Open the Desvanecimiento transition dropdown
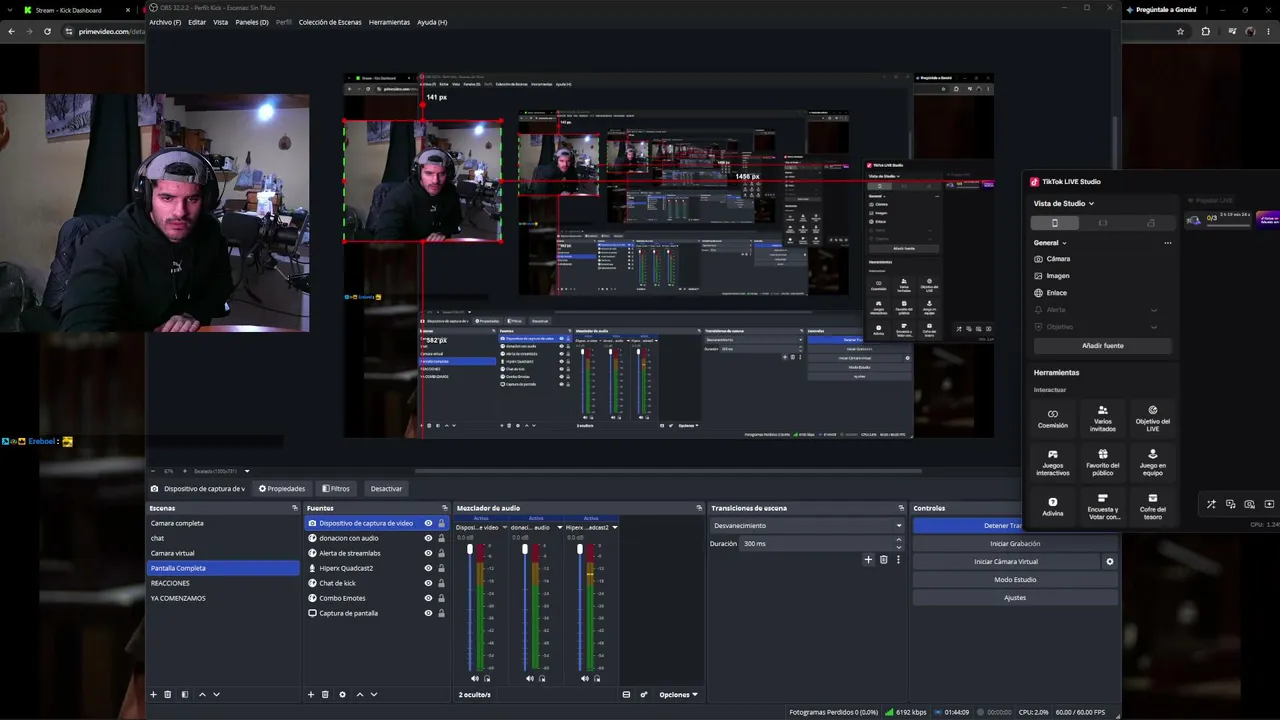 [x=806, y=526]
